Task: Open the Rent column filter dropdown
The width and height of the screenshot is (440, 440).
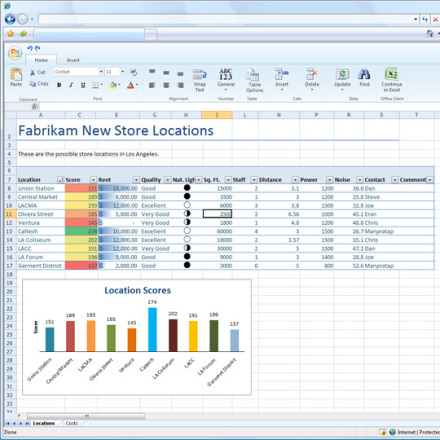Action: click(x=136, y=180)
